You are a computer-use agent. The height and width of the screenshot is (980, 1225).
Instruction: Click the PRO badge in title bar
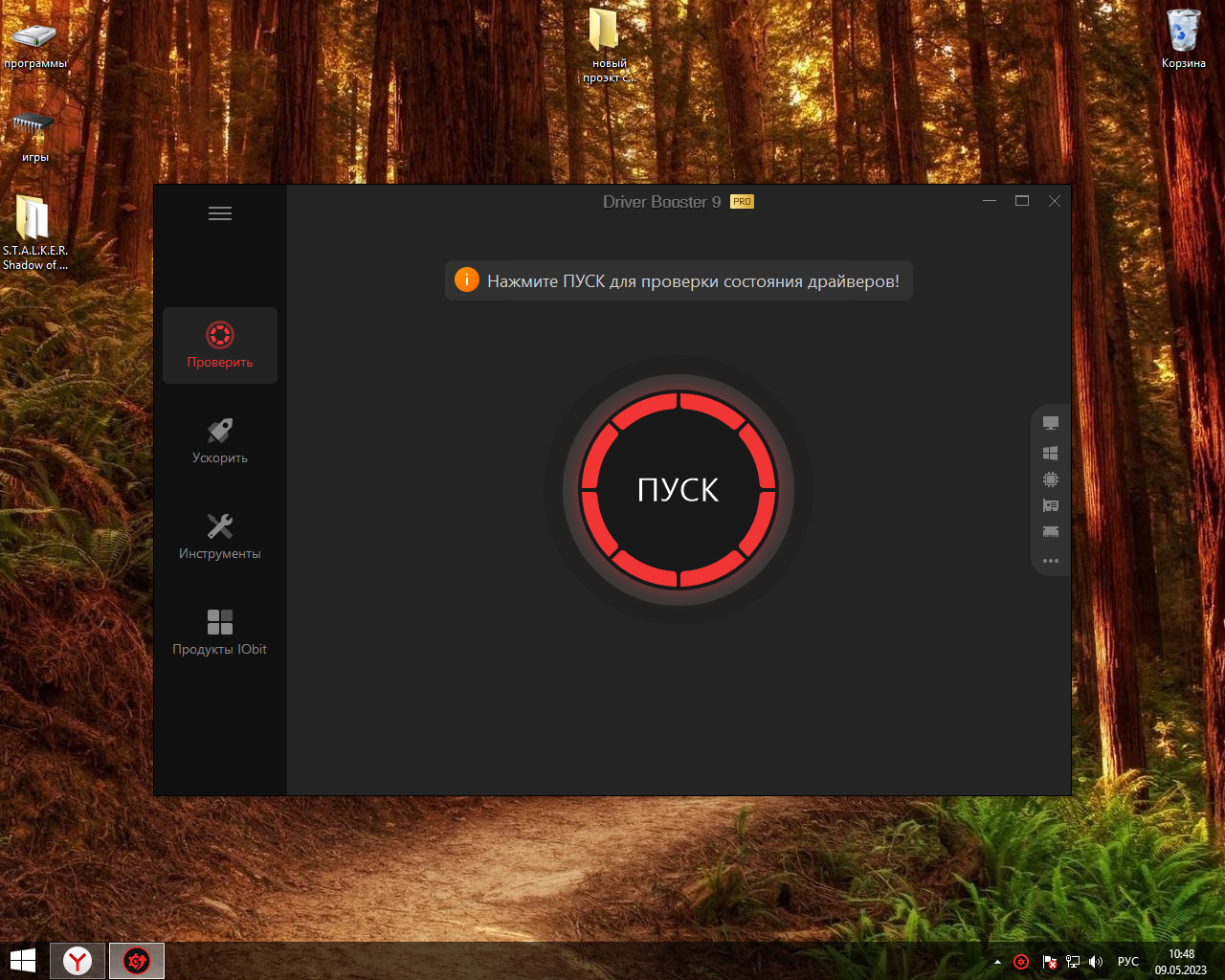click(x=742, y=202)
